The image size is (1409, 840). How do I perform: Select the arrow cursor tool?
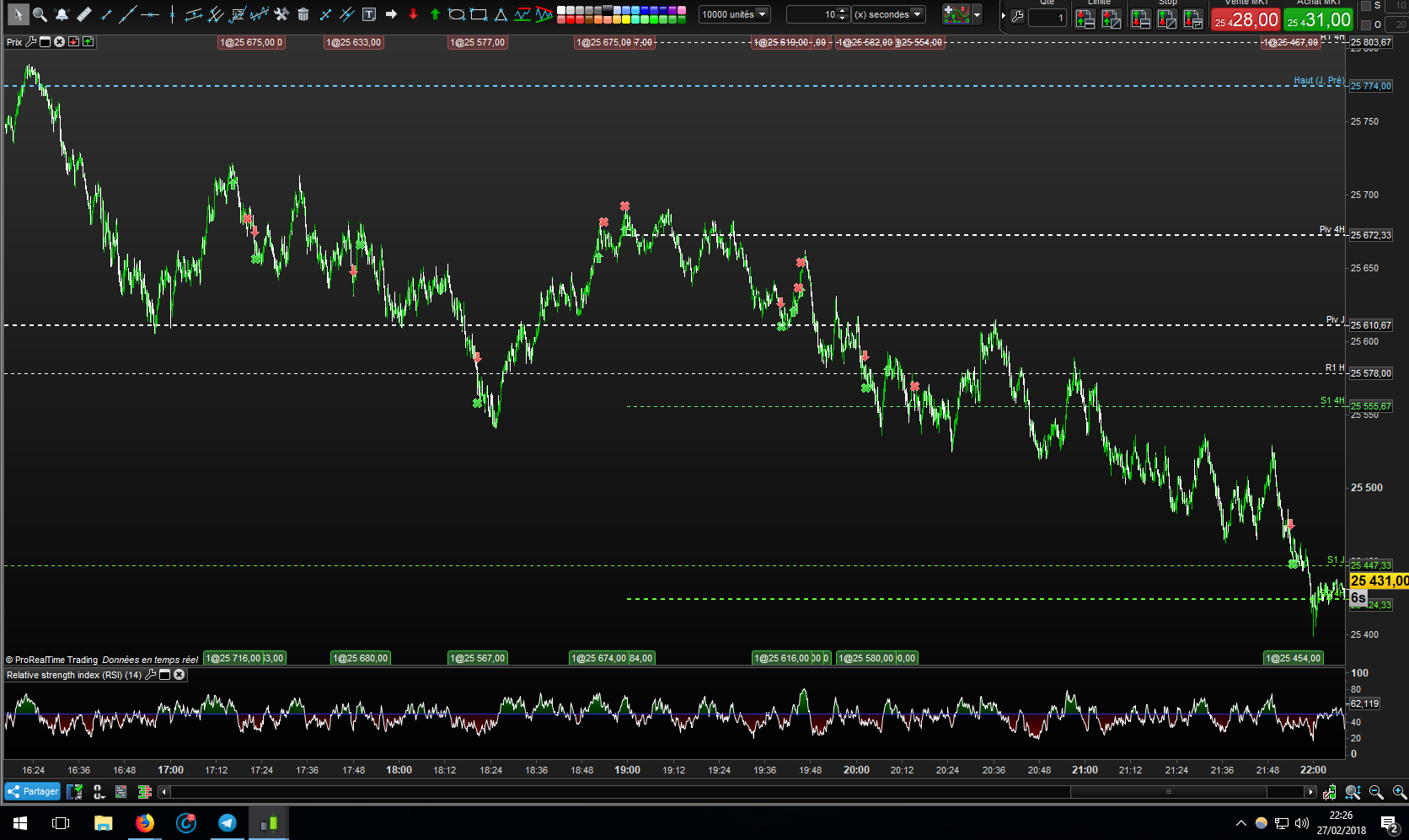18,14
